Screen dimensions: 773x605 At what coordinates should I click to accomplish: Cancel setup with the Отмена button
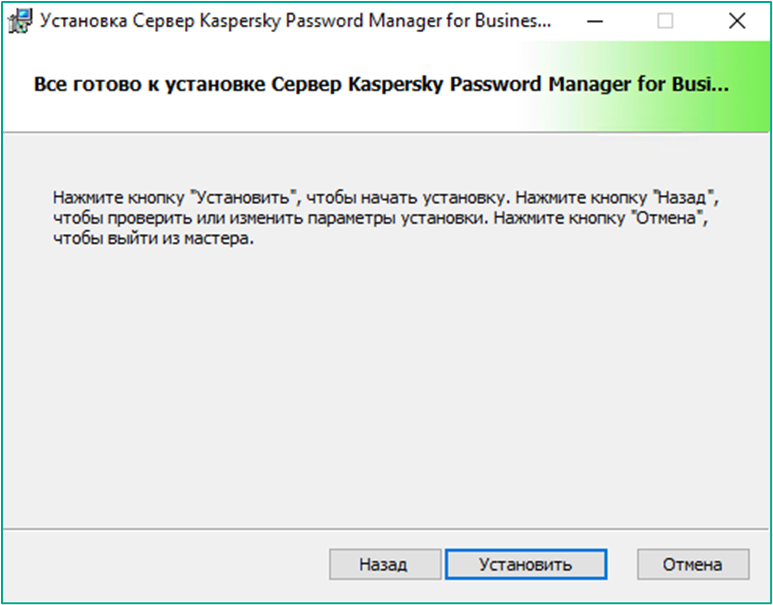click(693, 564)
